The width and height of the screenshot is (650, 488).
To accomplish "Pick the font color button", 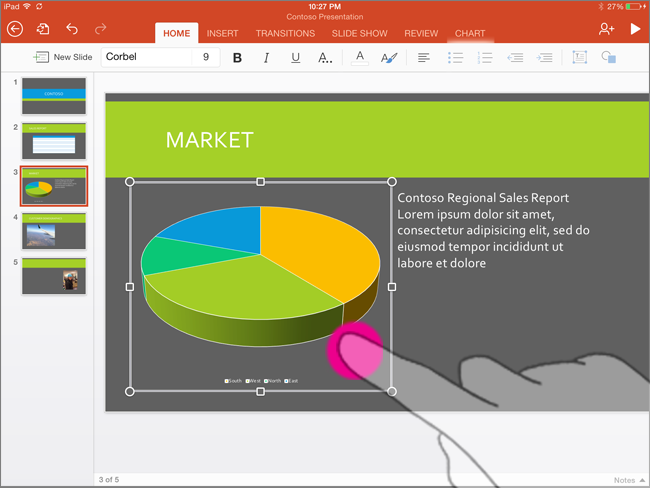I will pos(360,58).
